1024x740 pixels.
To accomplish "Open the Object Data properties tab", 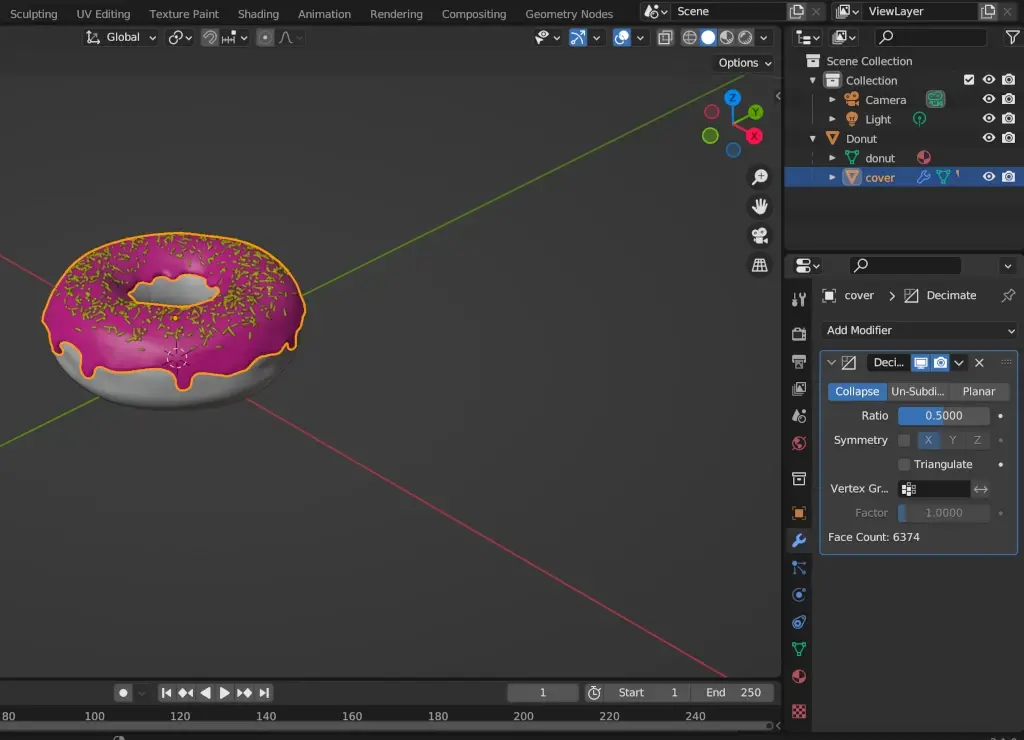I will (x=799, y=649).
